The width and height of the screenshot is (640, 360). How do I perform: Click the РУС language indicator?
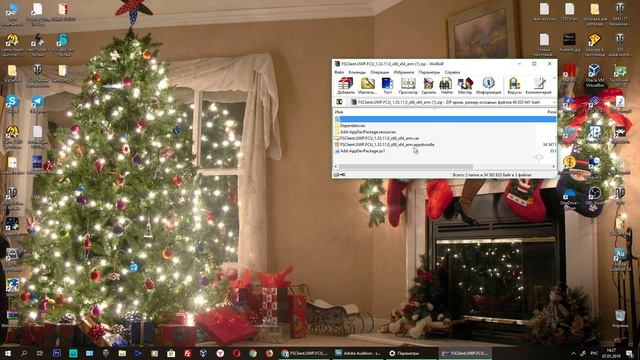tap(594, 353)
